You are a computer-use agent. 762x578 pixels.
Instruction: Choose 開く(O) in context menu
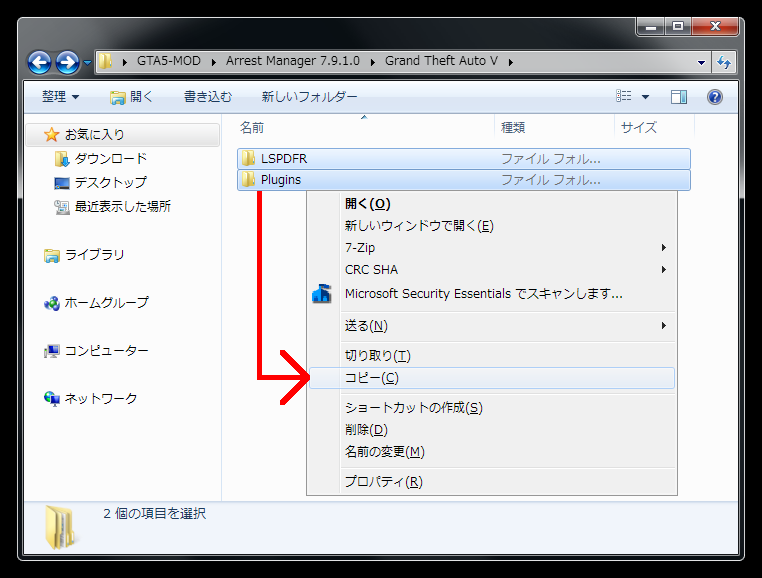coord(492,204)
